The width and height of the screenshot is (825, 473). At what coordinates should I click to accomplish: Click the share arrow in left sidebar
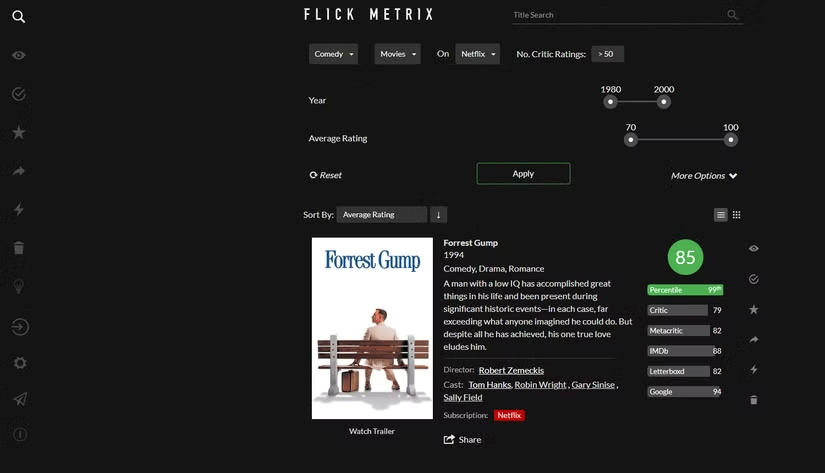click(x=19, y=171)
